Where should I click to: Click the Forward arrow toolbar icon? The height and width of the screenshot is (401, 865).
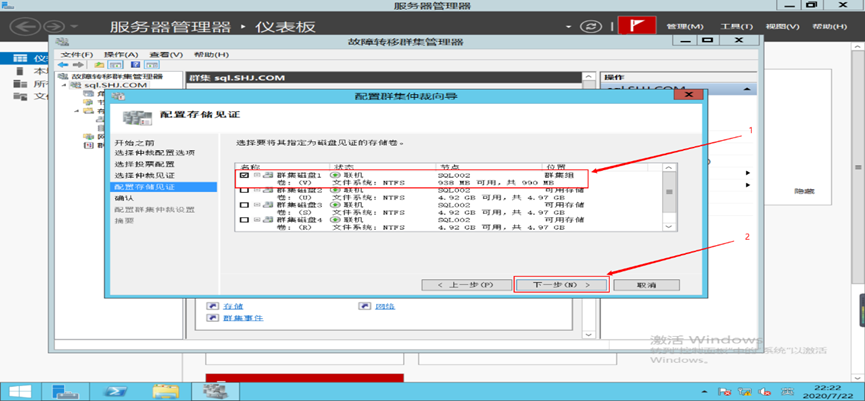pos(78,65)
